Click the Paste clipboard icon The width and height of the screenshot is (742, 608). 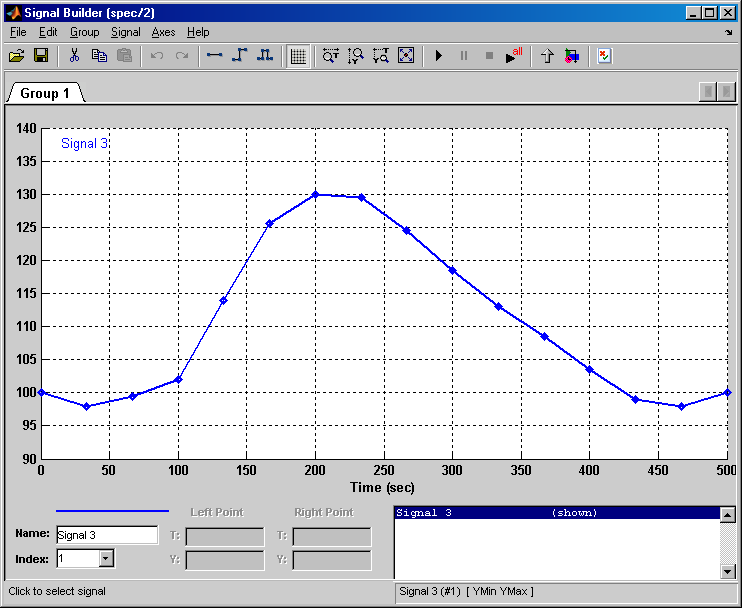click(124, 56)
